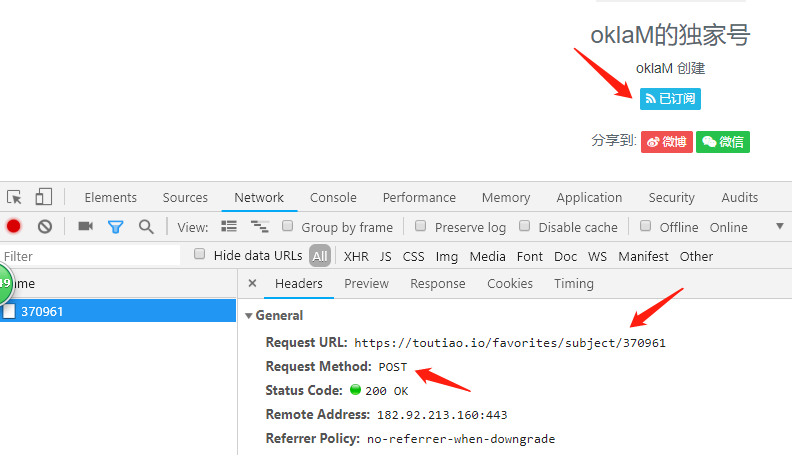Filter requests by Media
The image size is (792, 455).
[x=487, y=257]
